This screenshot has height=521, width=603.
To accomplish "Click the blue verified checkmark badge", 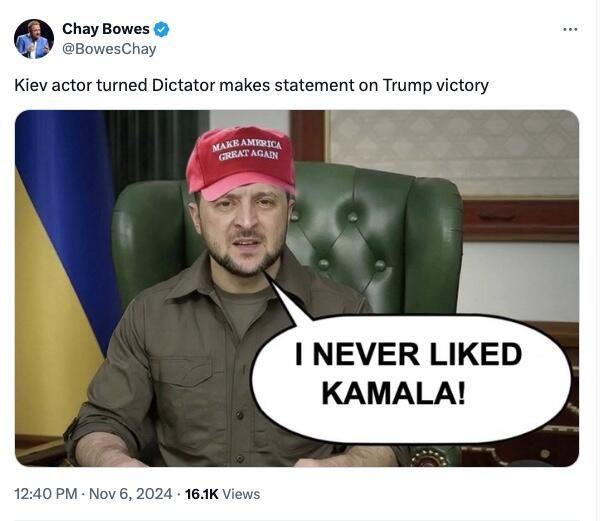I will pos(162,29).
